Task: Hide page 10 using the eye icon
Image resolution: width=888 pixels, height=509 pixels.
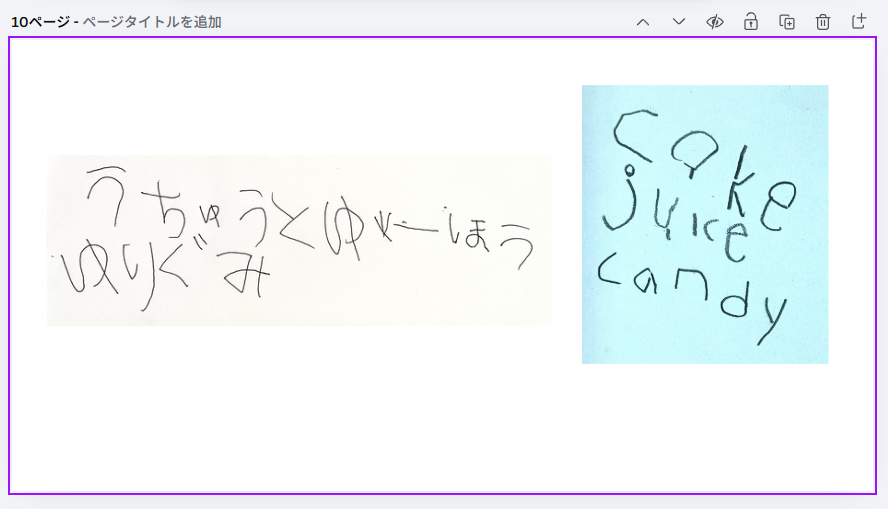Action: tap(715, 22)
